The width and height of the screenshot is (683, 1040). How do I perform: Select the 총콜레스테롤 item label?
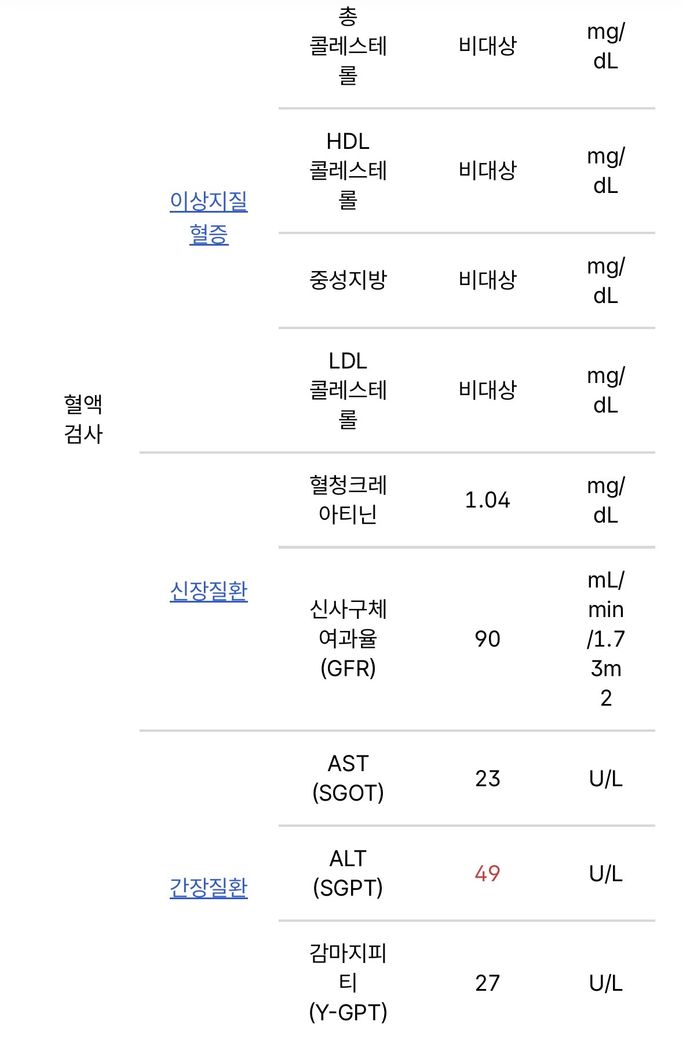(x=348, y=46)
